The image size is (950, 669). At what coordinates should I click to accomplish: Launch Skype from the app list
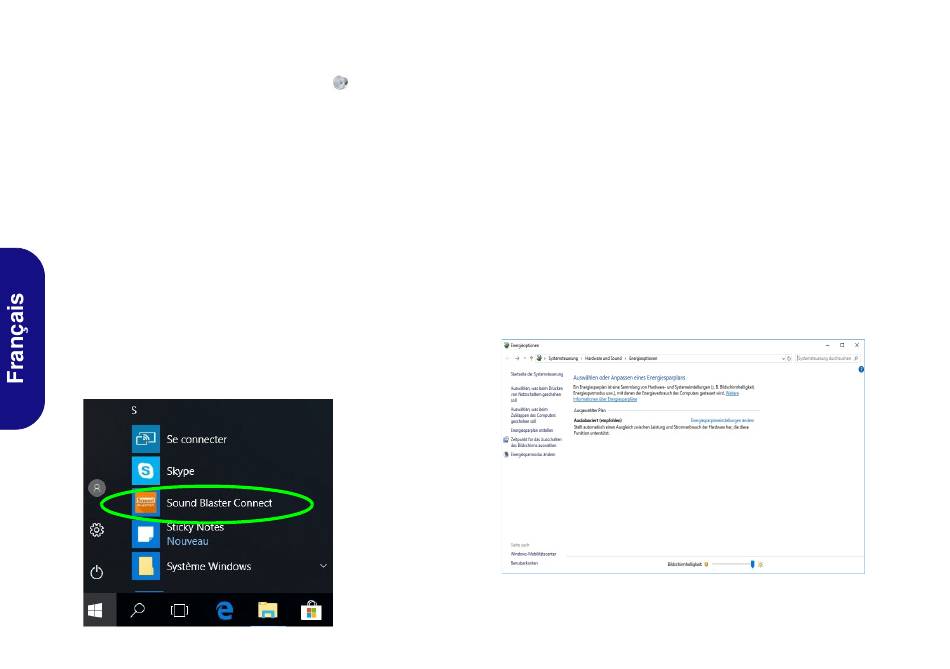180,471
